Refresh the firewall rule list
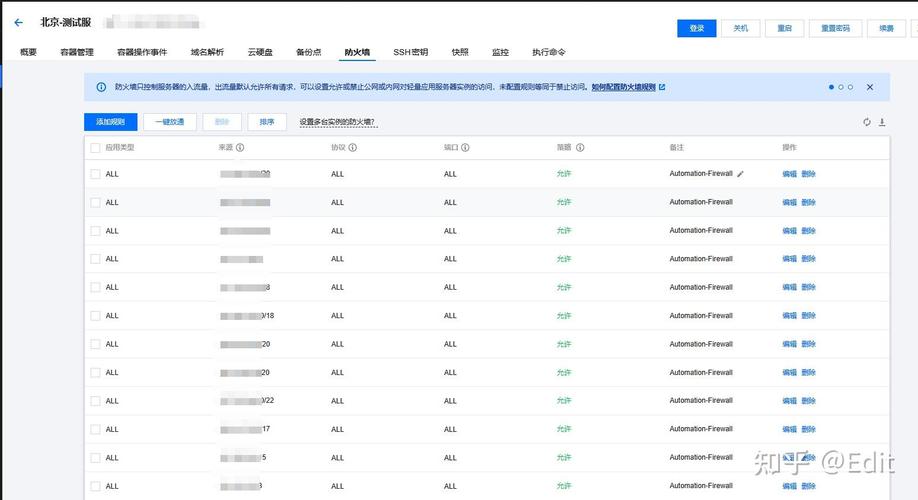The height and width of the screenshot is (500, 918). pyautogui.click(x=866, y=122)
